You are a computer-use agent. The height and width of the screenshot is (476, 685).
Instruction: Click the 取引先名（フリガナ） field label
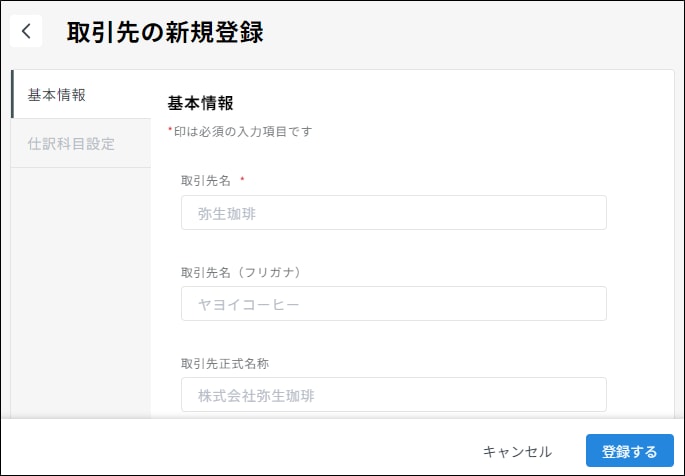click(x=241, y=272)
